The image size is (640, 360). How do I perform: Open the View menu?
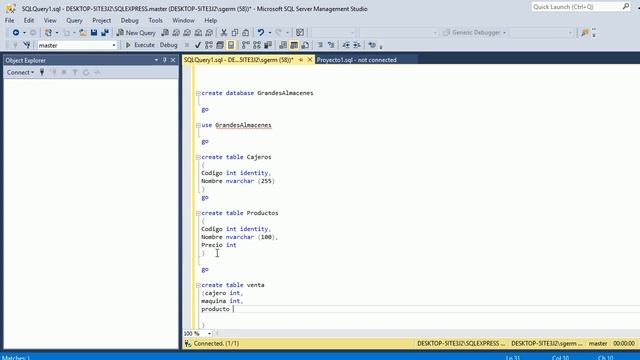point(50,20)
